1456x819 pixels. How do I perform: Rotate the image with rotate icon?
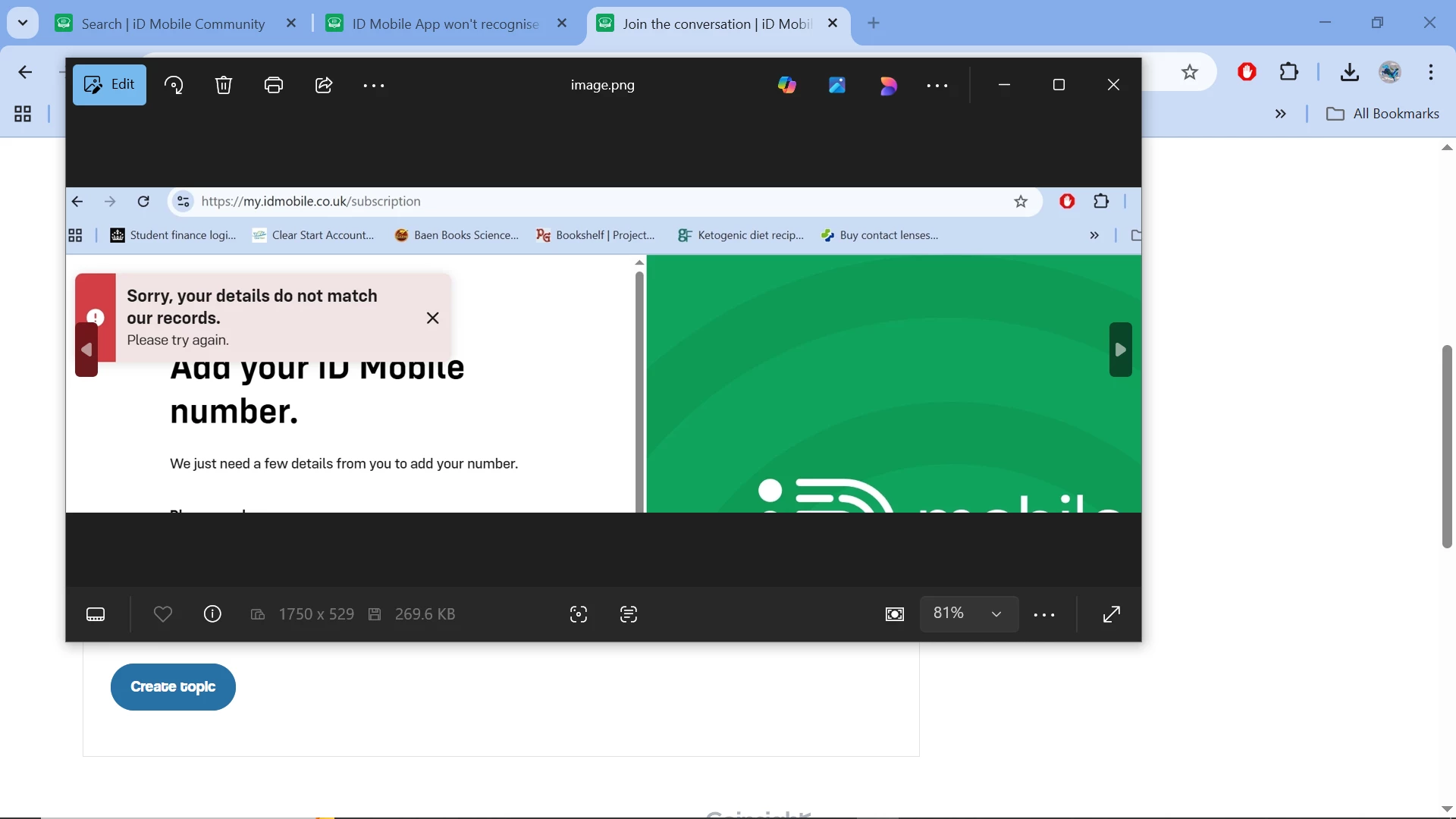point(174,85)
